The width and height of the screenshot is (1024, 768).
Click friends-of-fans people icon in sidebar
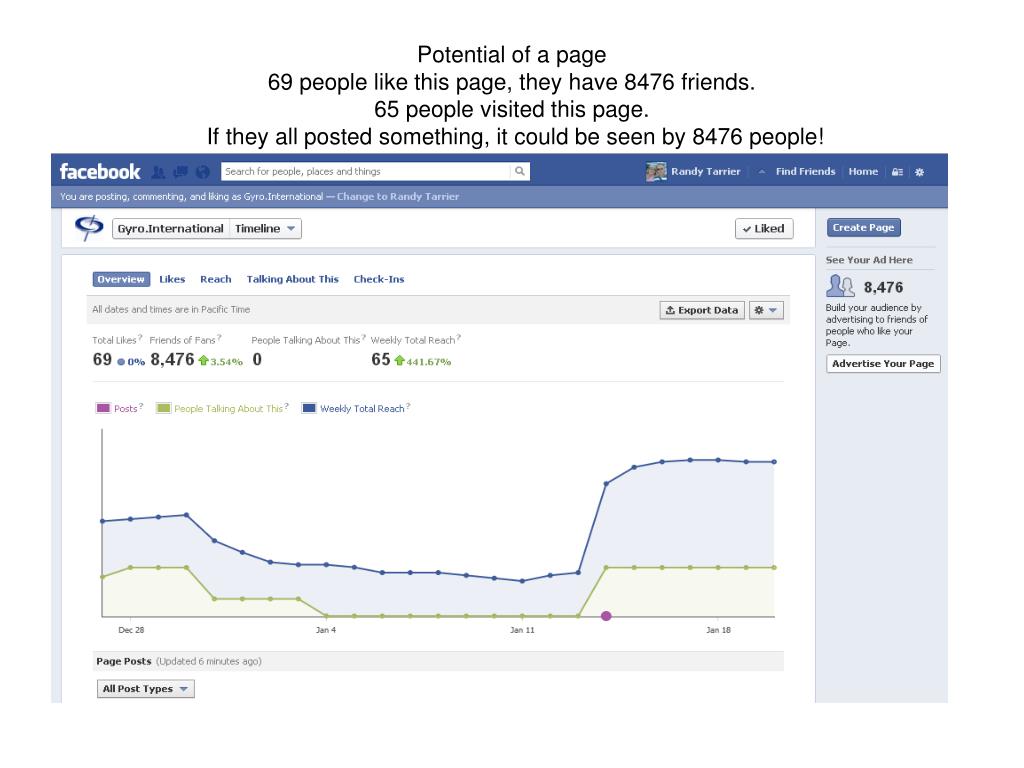pyautogui.click(x=840, y=286)
